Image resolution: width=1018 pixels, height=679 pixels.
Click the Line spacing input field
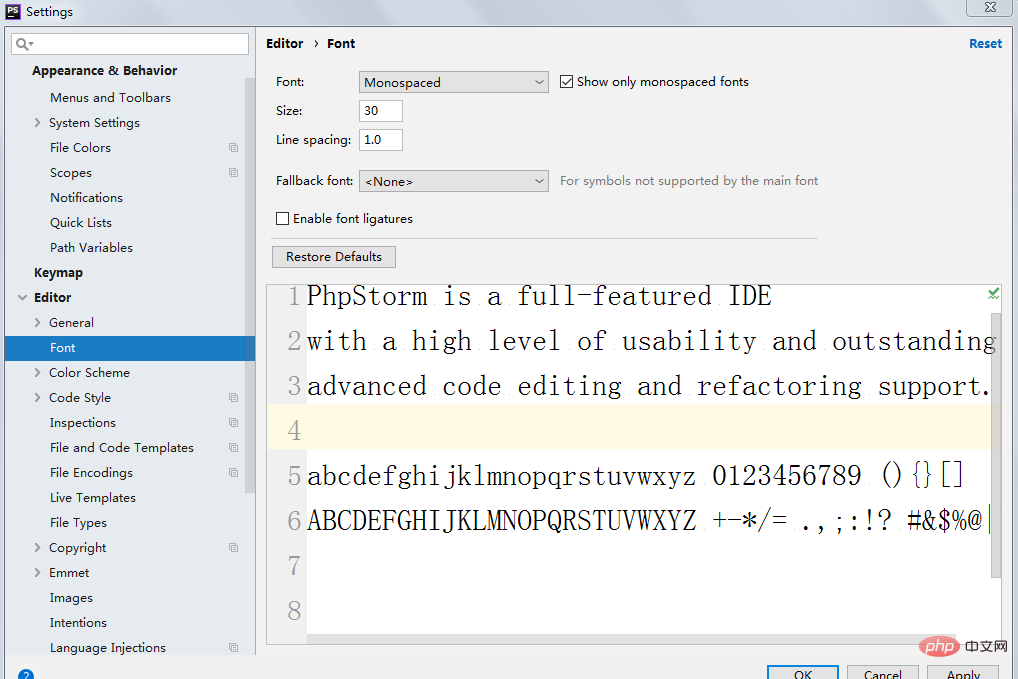[x=380, y=140]
